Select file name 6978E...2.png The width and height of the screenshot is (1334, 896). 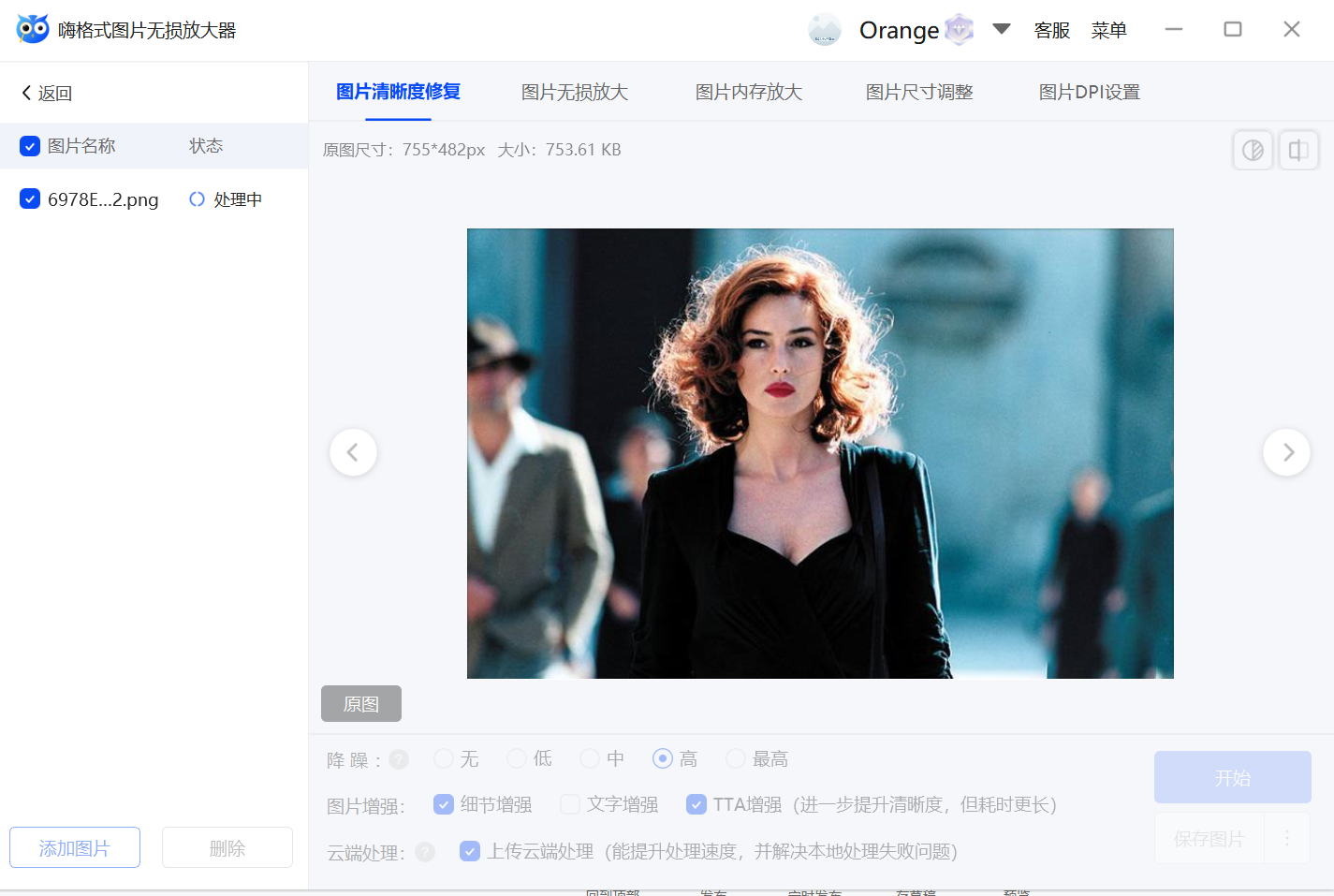(x=103, y=199)
